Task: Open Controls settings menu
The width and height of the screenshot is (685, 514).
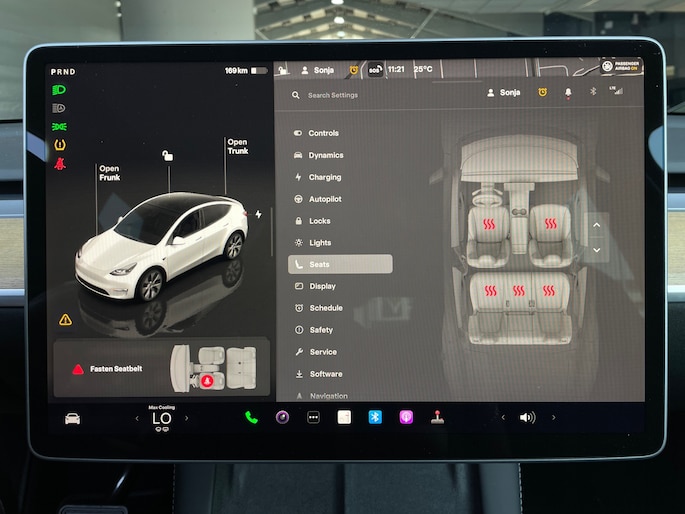Action: (x=317, y=133)
